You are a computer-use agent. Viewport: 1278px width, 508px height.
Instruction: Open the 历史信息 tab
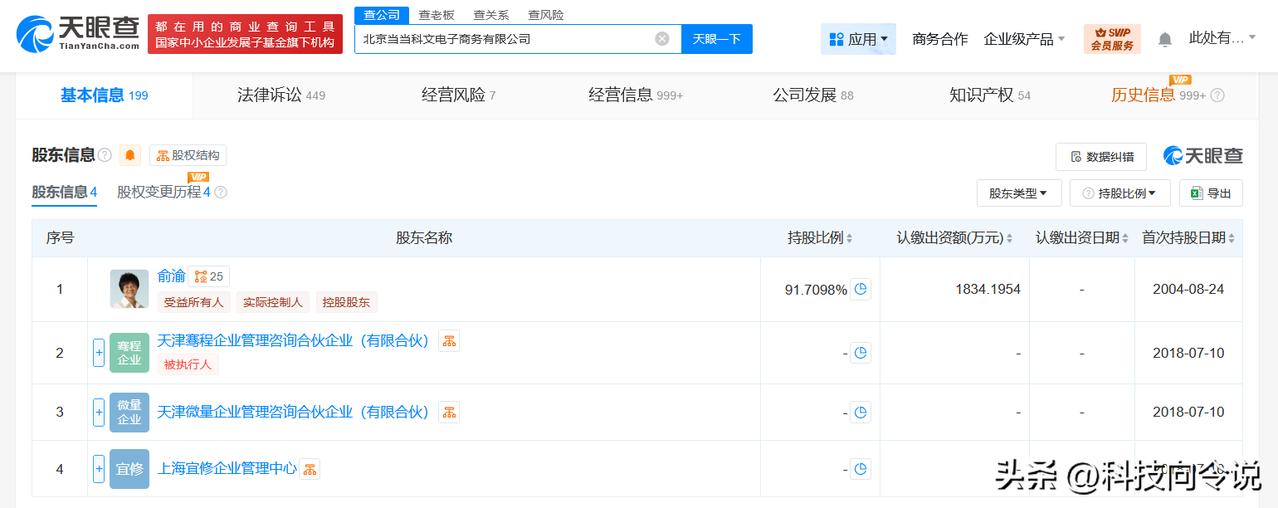[1158, 95]
